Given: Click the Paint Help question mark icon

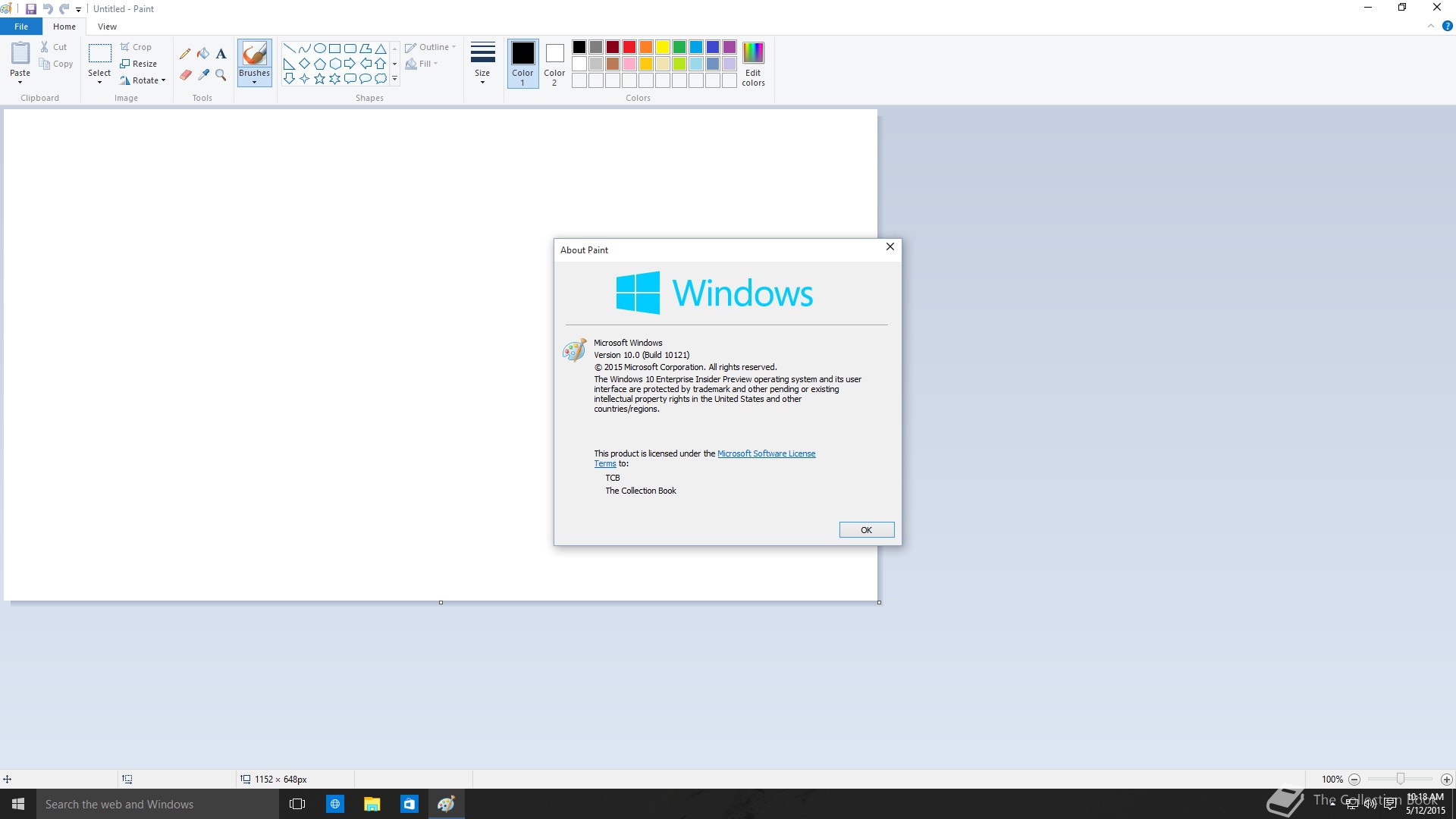Looking at the screenshot, I should 1447,26.
